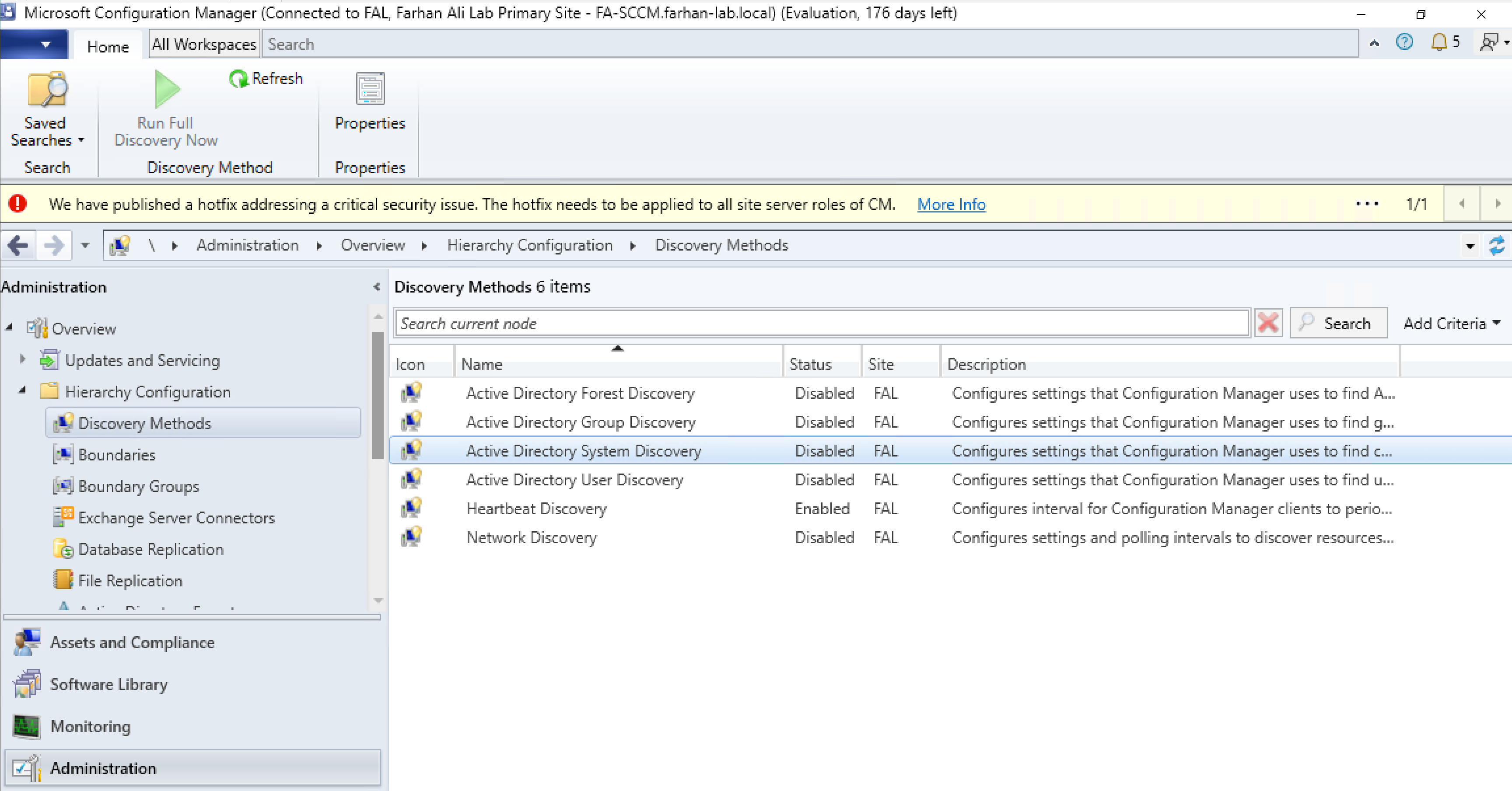Select the Home ribbon tab
The width and height of the screenshot is (1512, 791).
(108, 46)
